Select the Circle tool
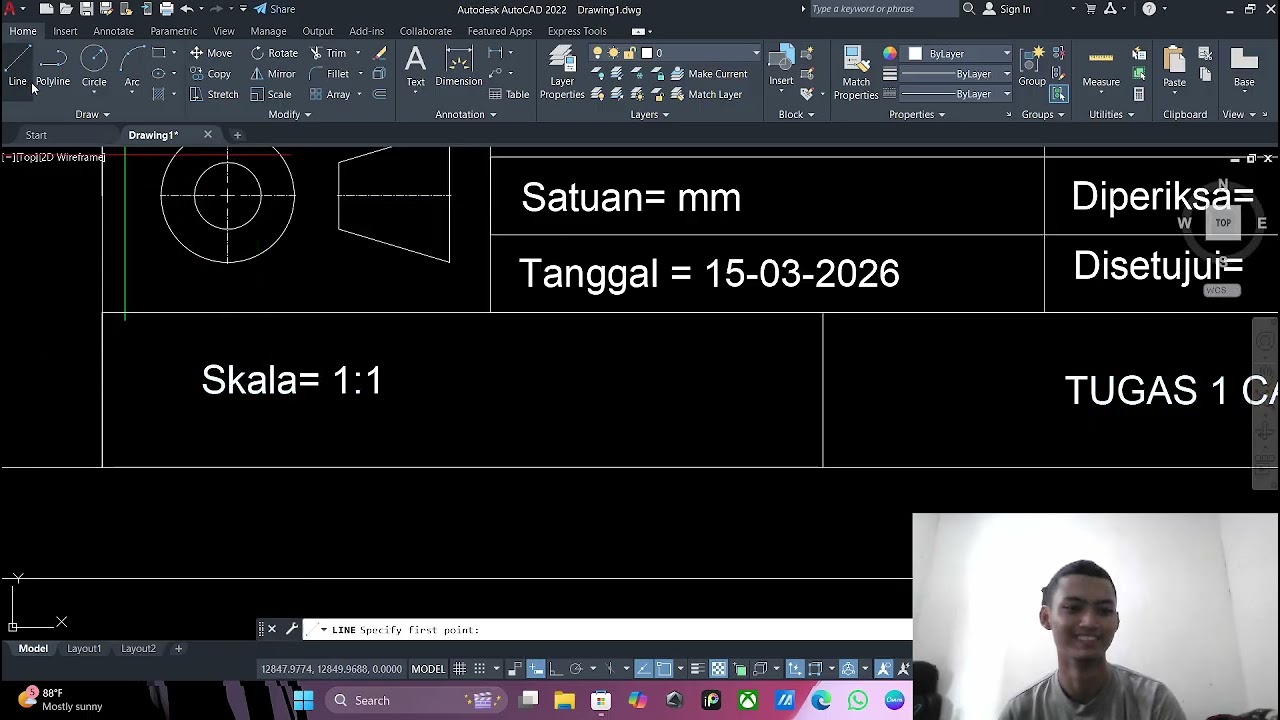The width and height of the screenshot is (1280, 720). coord(94,66)
